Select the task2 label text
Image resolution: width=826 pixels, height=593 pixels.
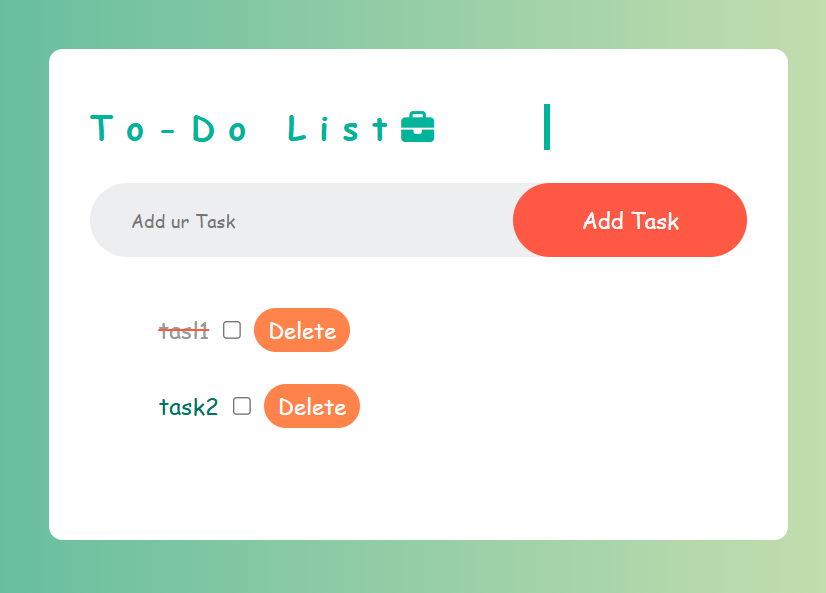pos(188,407)
